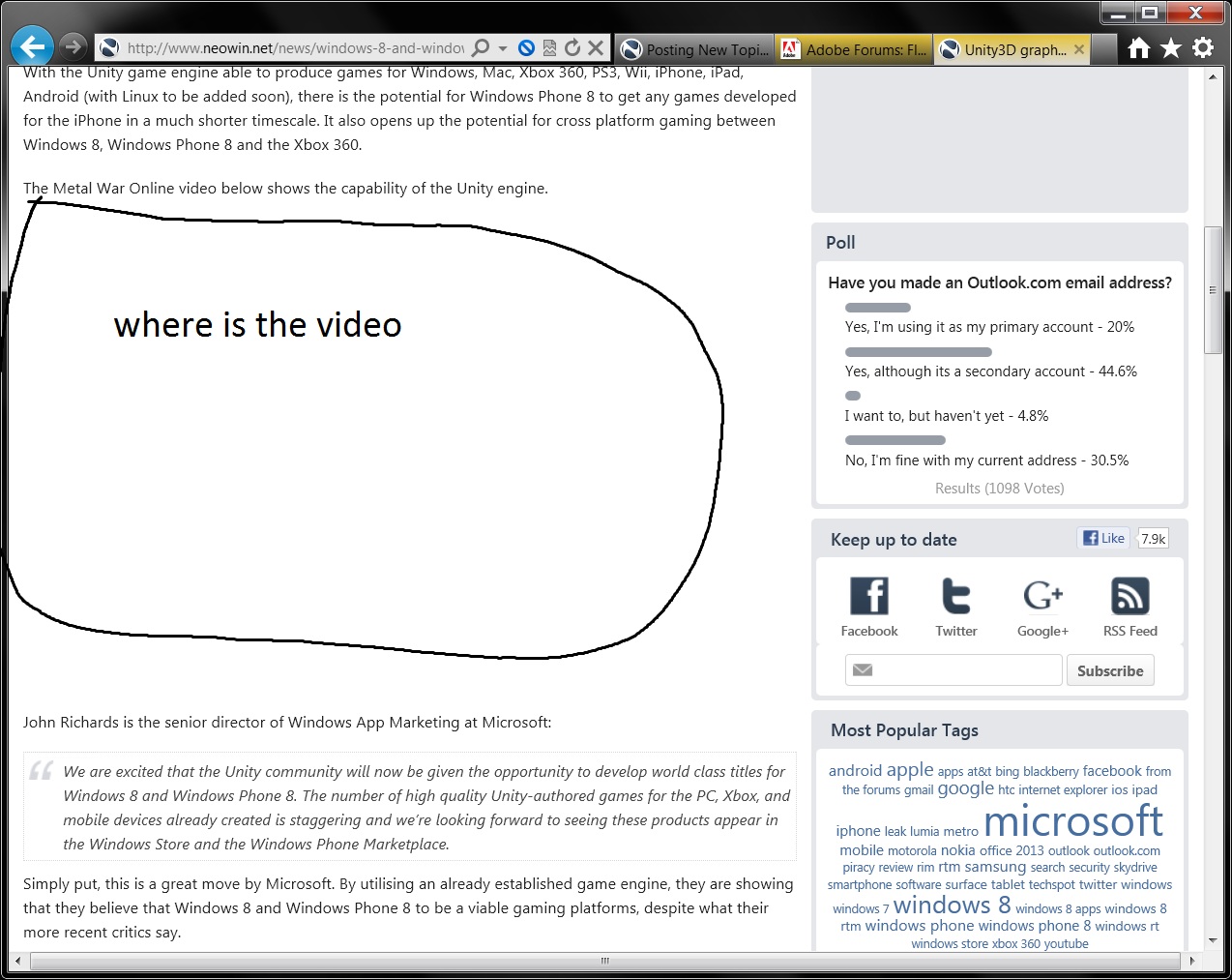Click the Neowin favicon in address bar
Image resolution: width=1232 pixels, height=980 pixels.
(109, 47)
